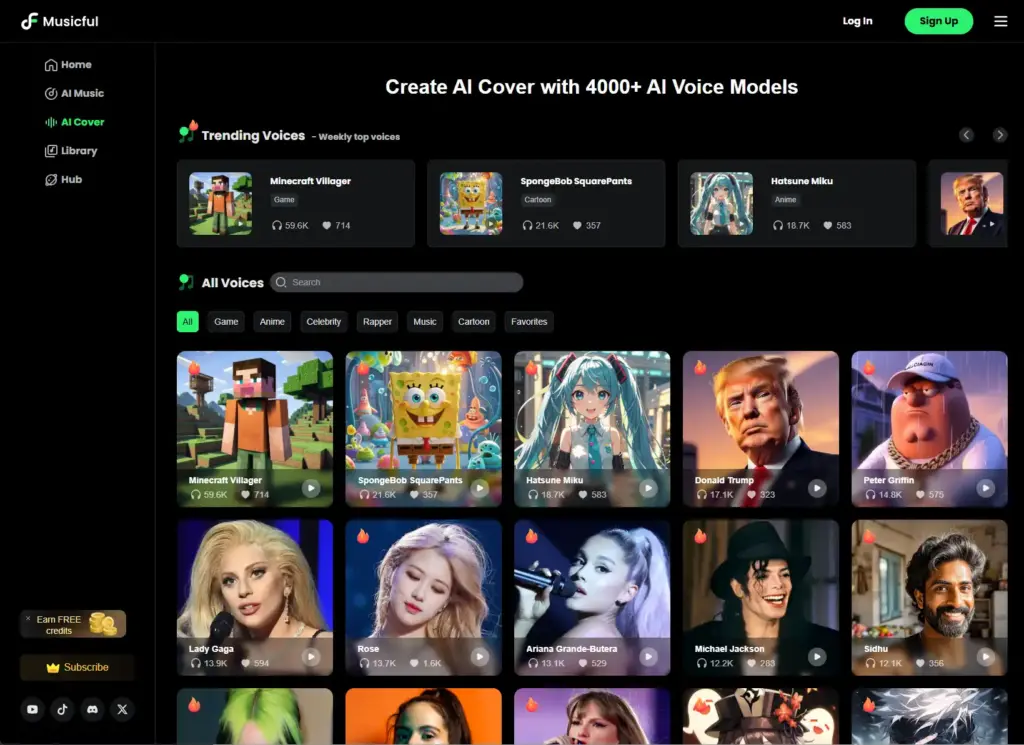This screenshot has width=1024, height=745.
Task: Select the Michael Jackson voice card
Action: 761,597
